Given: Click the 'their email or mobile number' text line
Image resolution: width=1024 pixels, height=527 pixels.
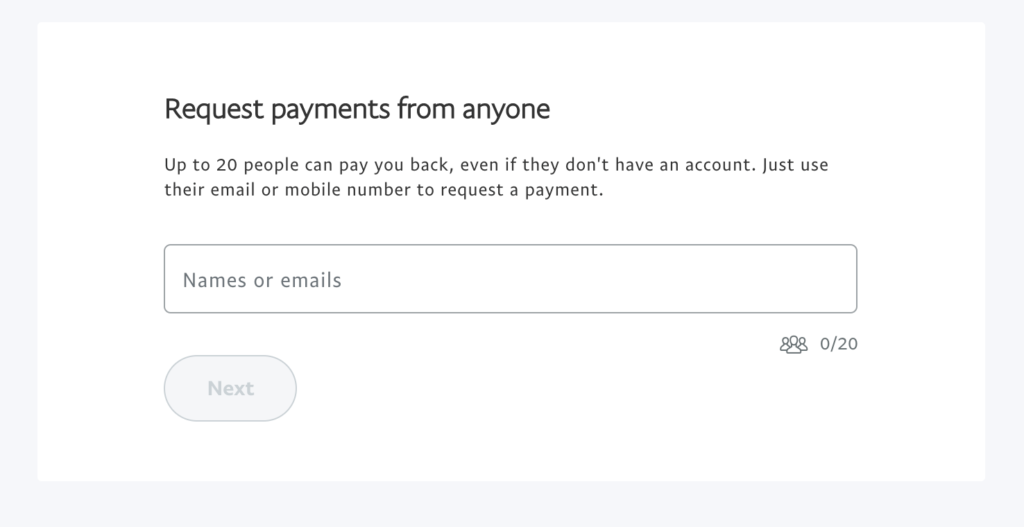Looking at the screenshot, I should (384, 190).
